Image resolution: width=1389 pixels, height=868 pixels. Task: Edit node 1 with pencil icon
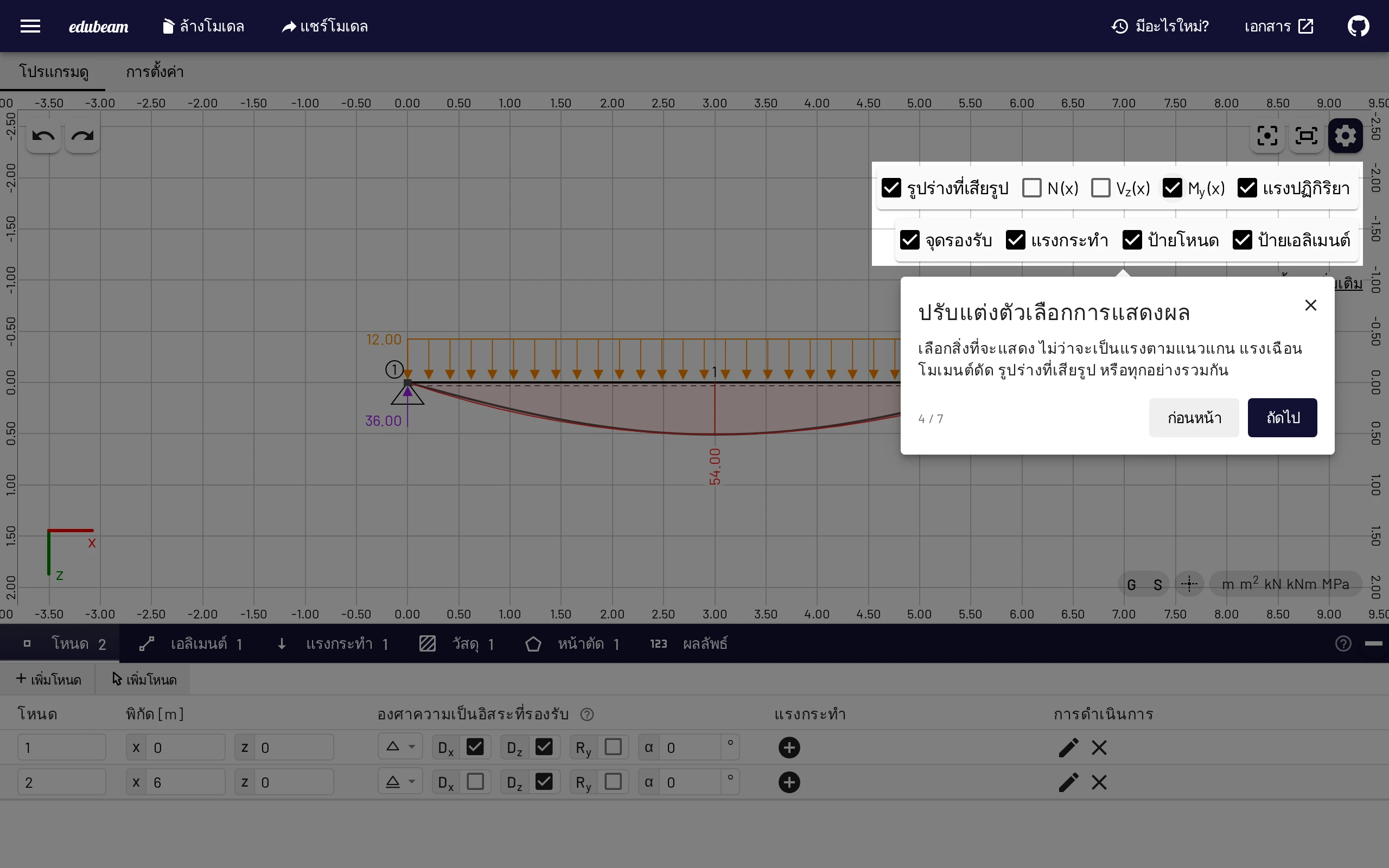tap(1068, 748)
